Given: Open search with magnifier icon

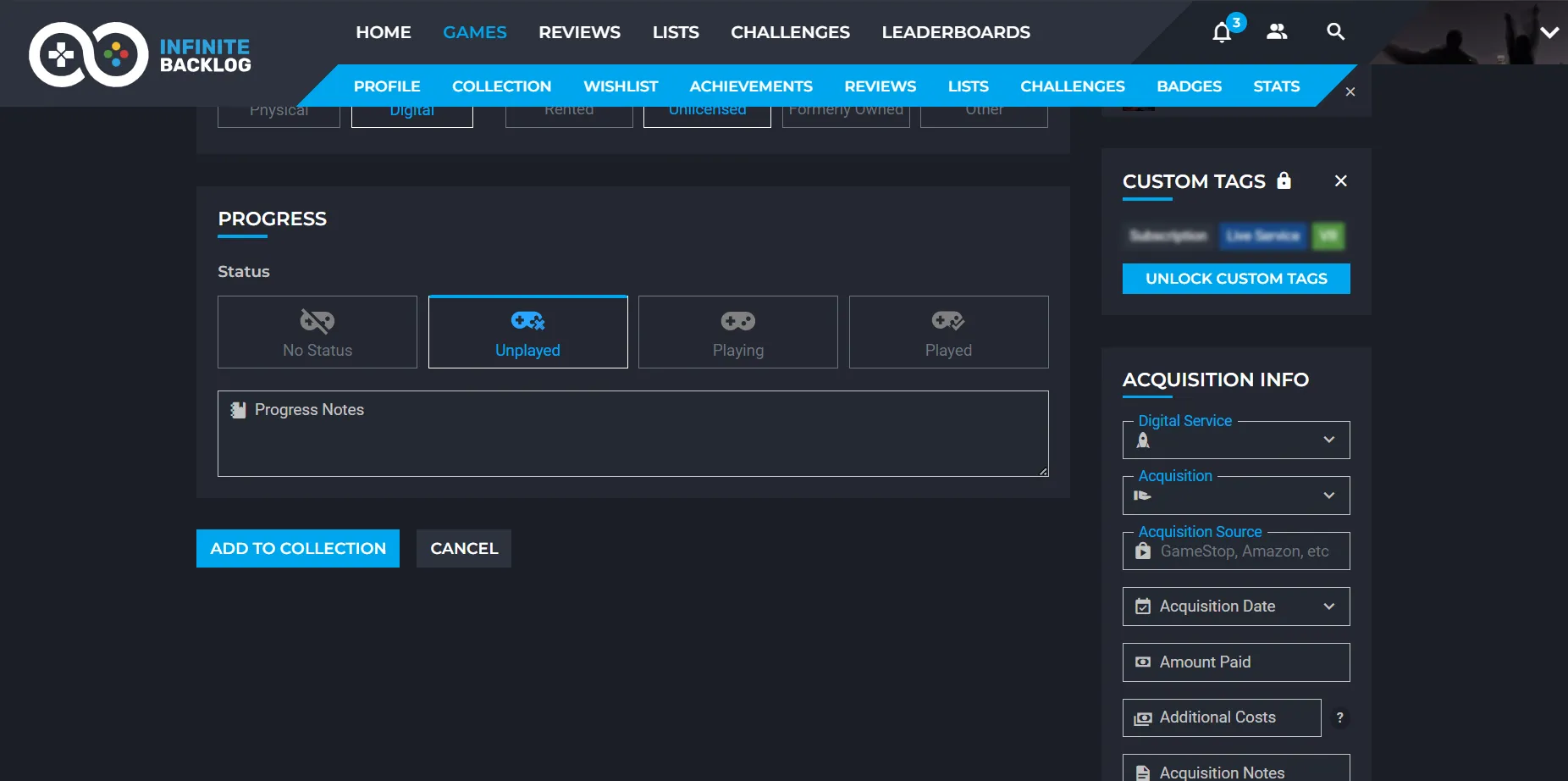Looking at the screenshot, I should pyautogui.click(x=1335, y=32).
